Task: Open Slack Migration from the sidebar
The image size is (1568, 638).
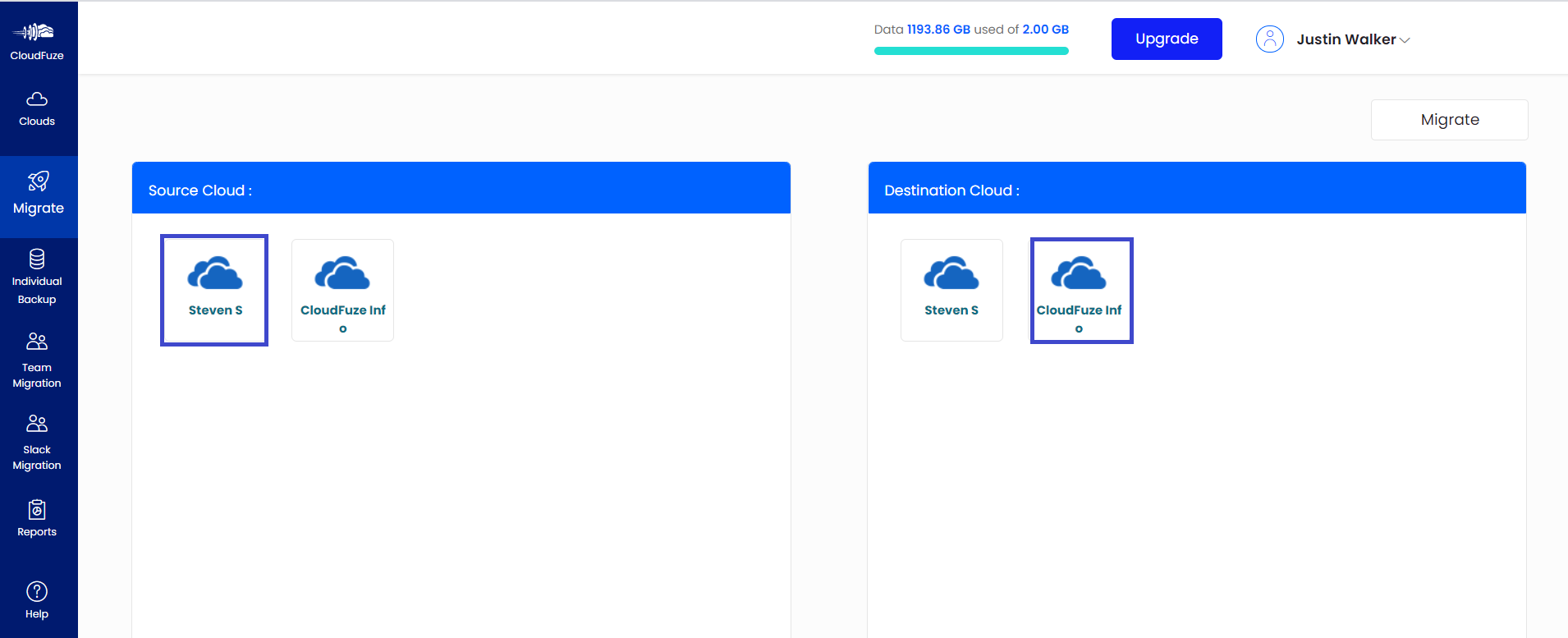Action: click(37, 443)
